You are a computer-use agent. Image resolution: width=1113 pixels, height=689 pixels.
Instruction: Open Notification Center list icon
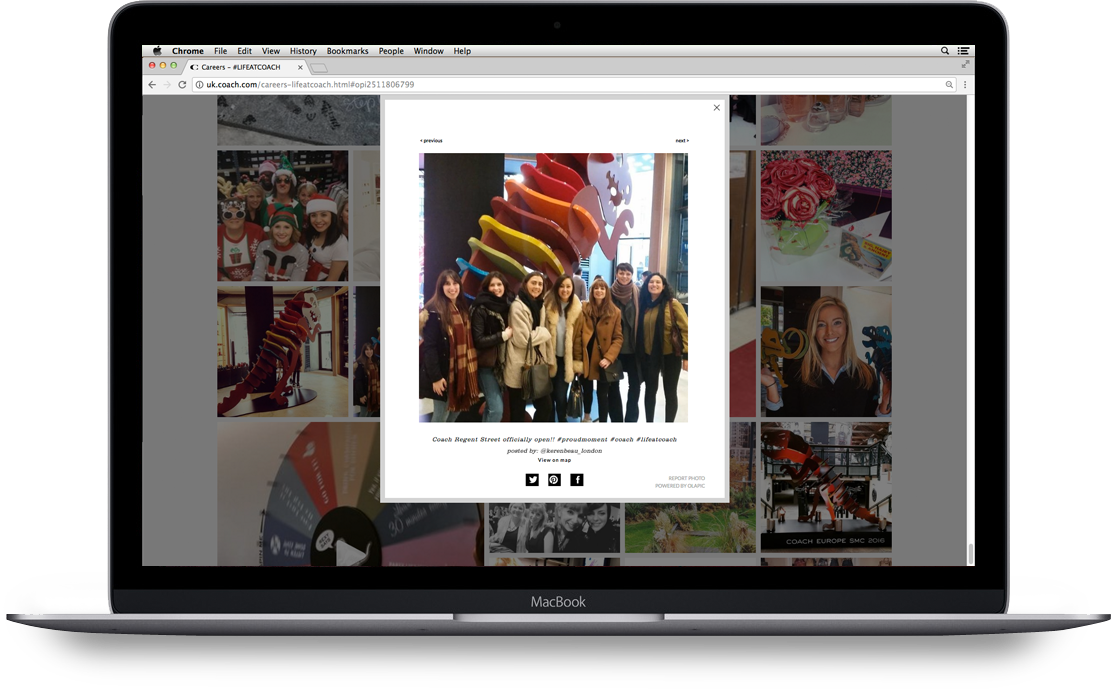pos(963,51)
